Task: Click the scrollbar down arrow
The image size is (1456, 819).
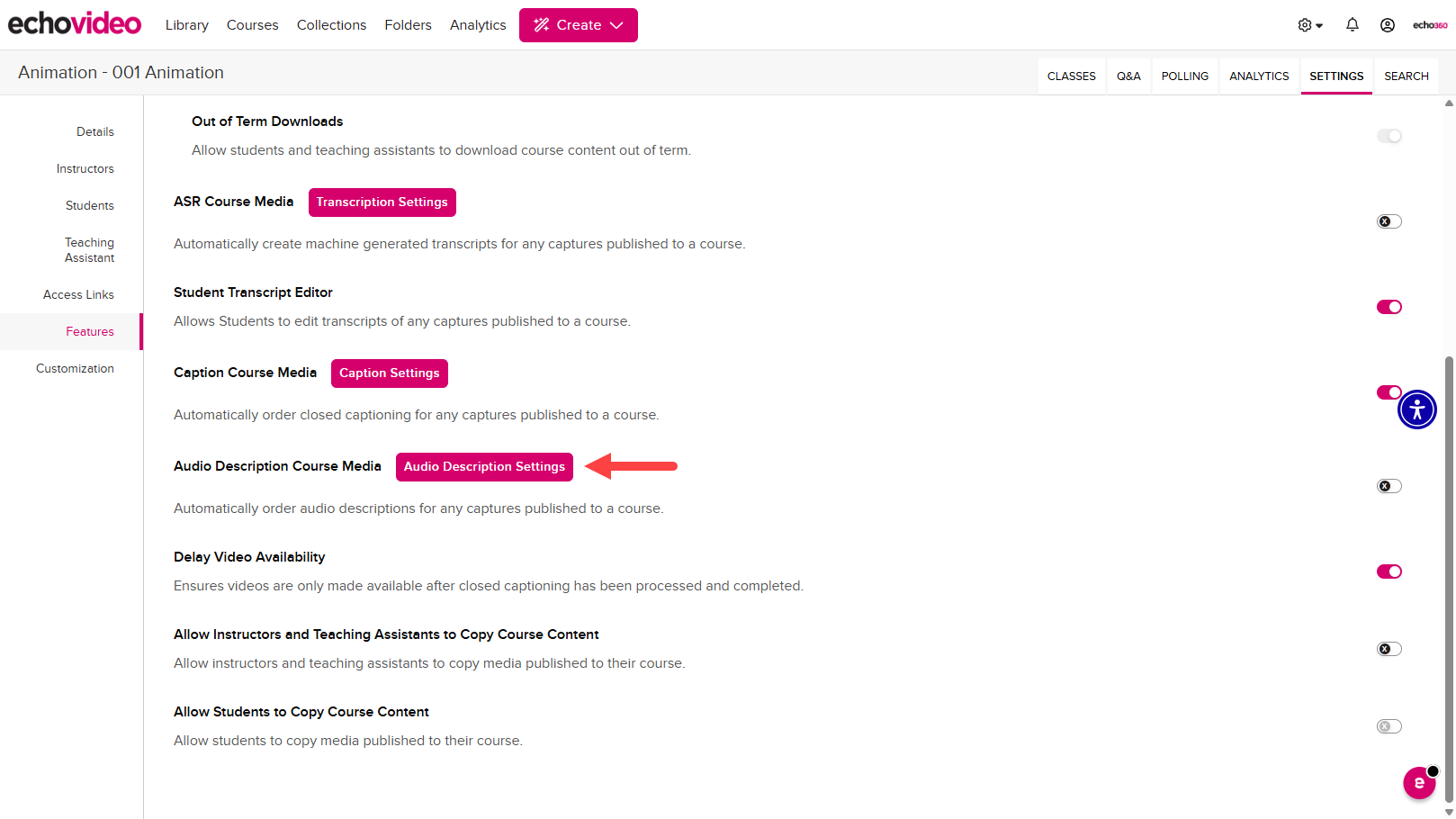Action: [x=1449, y=812]
